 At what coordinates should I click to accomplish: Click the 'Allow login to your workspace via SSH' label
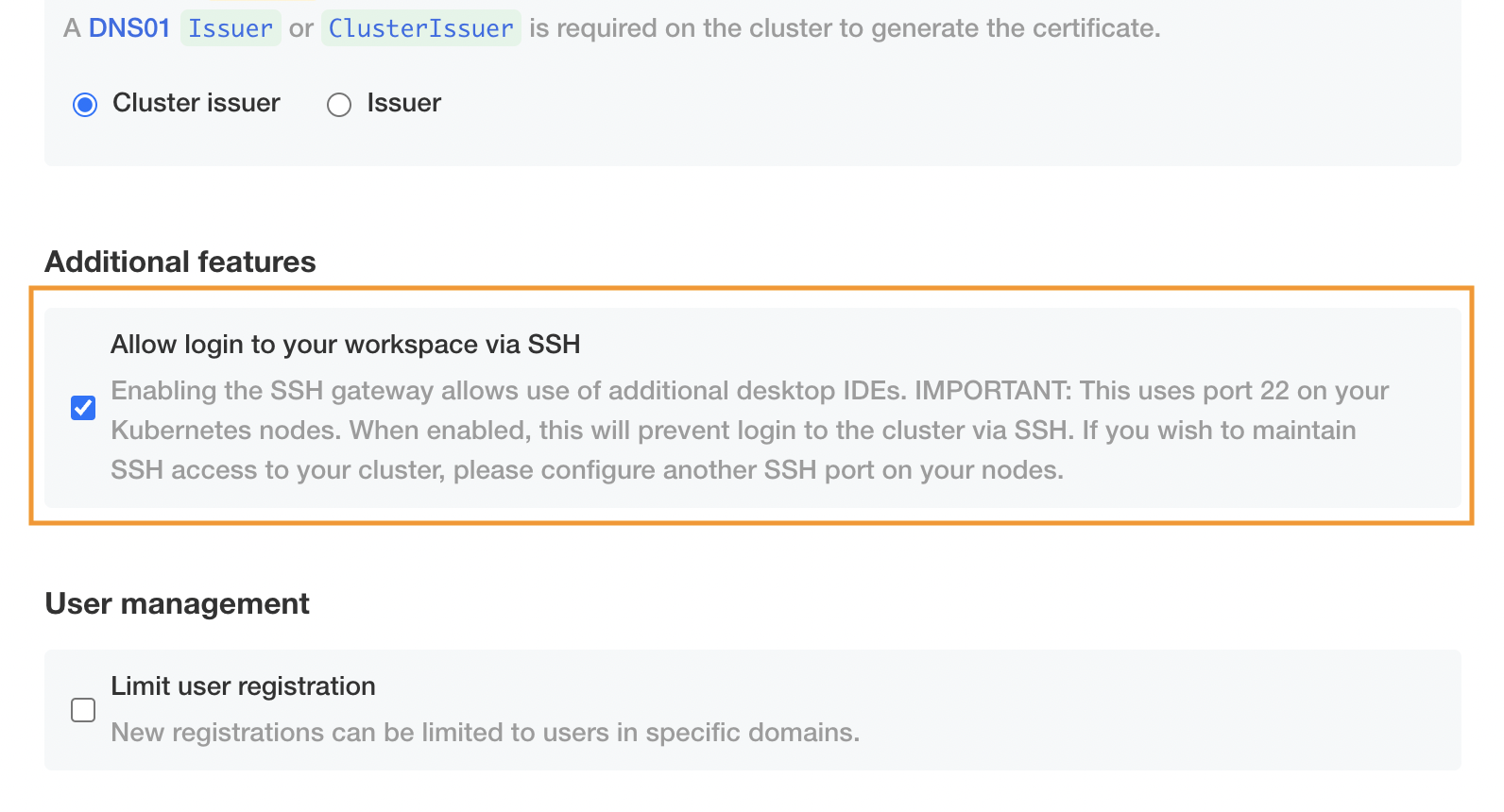pyautogui.click(x=346, y=345)
